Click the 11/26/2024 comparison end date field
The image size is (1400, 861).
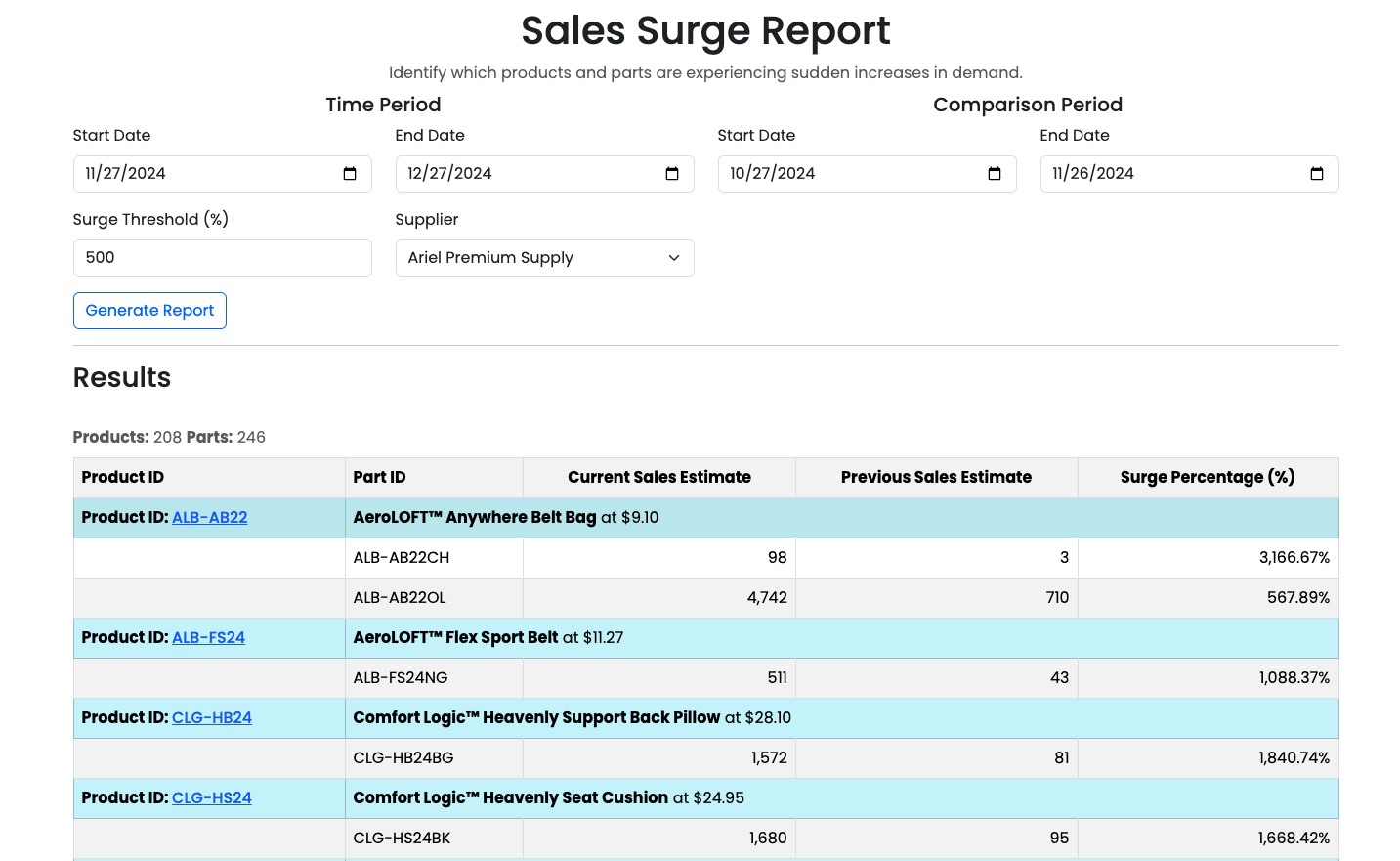point(1189,174)
